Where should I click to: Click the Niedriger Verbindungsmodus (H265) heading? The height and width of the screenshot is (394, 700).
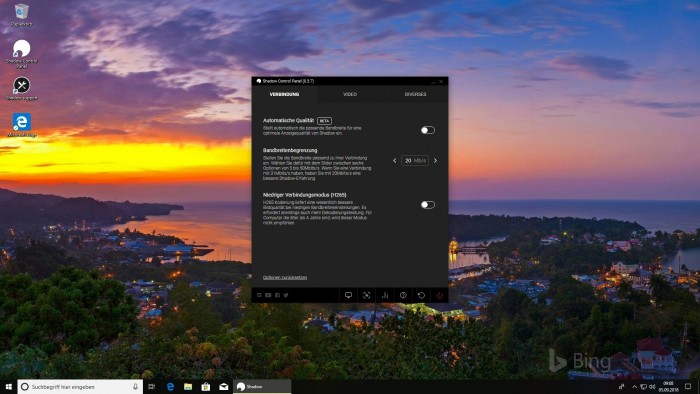pyautogui.click(x=304, y=195)
